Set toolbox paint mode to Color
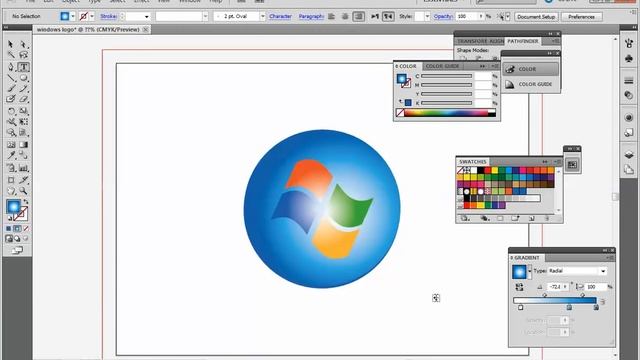 (x=9, y=229)
